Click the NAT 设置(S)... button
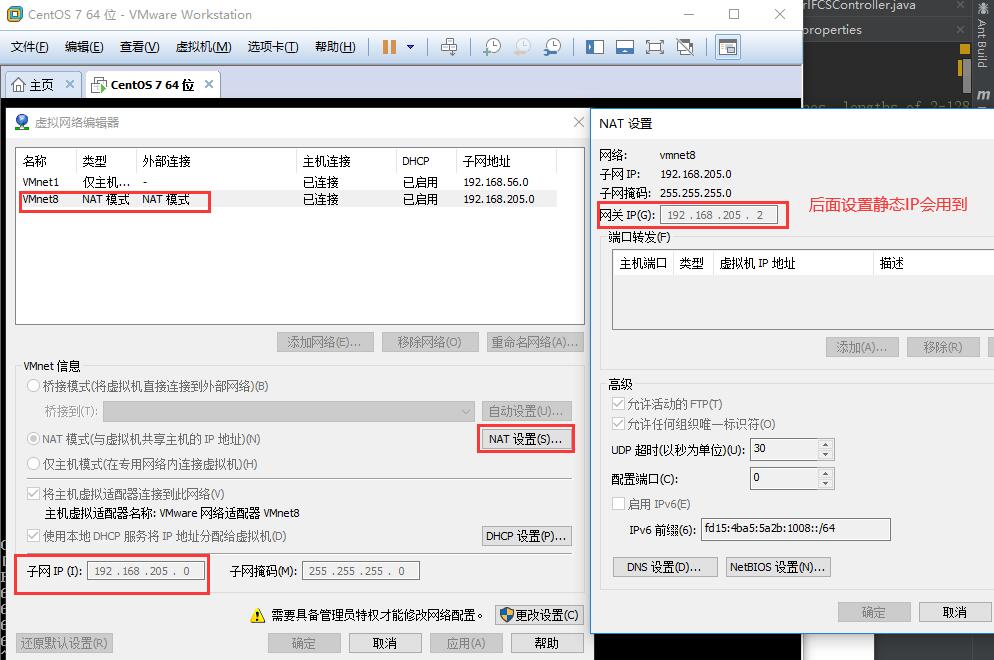The height and width of the screenshot is (660, 994). pos(526,439)
